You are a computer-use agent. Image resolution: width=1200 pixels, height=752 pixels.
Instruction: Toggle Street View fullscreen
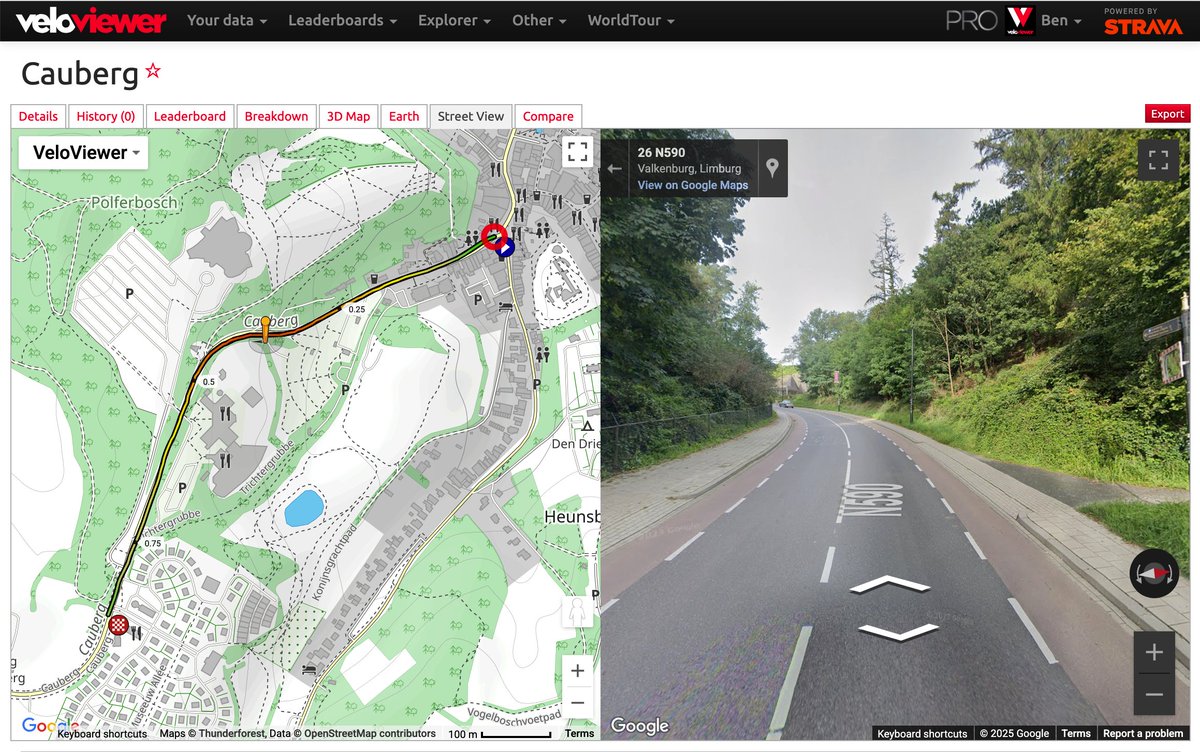(1158, 160)
